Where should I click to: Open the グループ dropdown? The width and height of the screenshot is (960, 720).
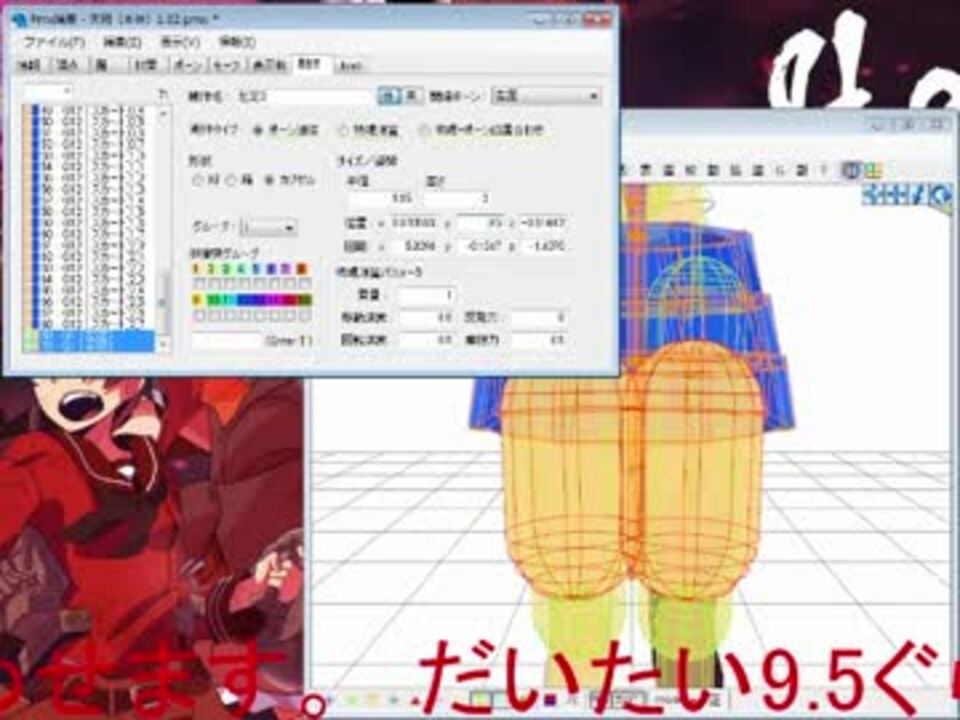click(x=269, y=227)
